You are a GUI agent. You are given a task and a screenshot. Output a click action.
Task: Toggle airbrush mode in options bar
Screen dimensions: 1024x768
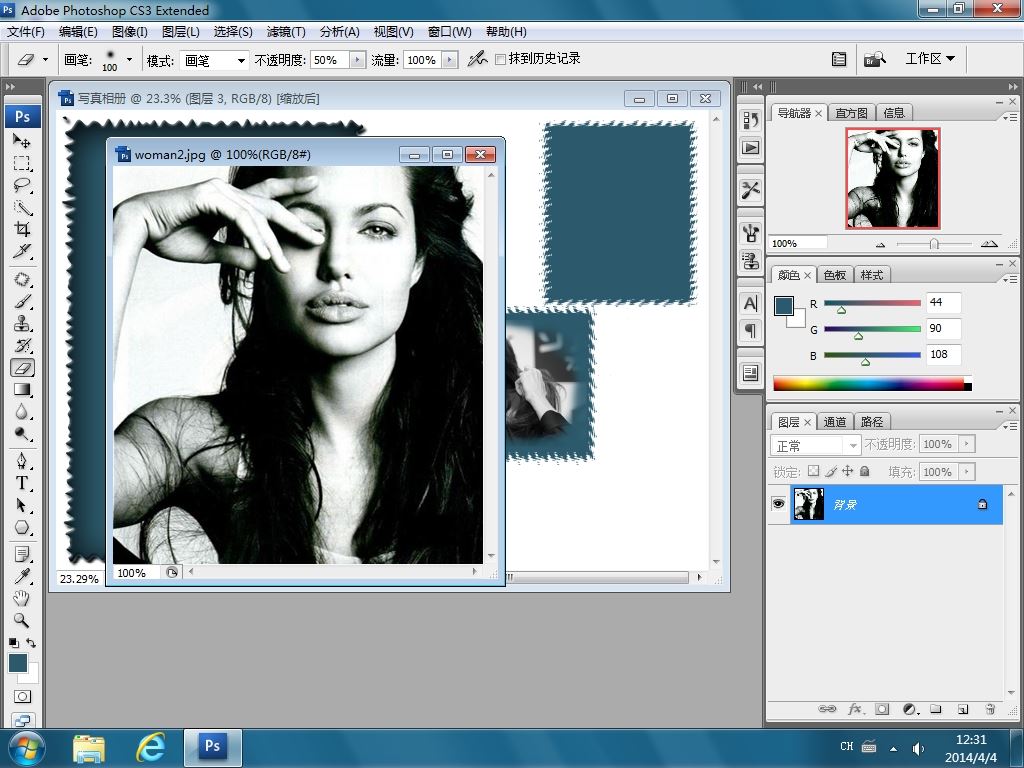point(477,60)
